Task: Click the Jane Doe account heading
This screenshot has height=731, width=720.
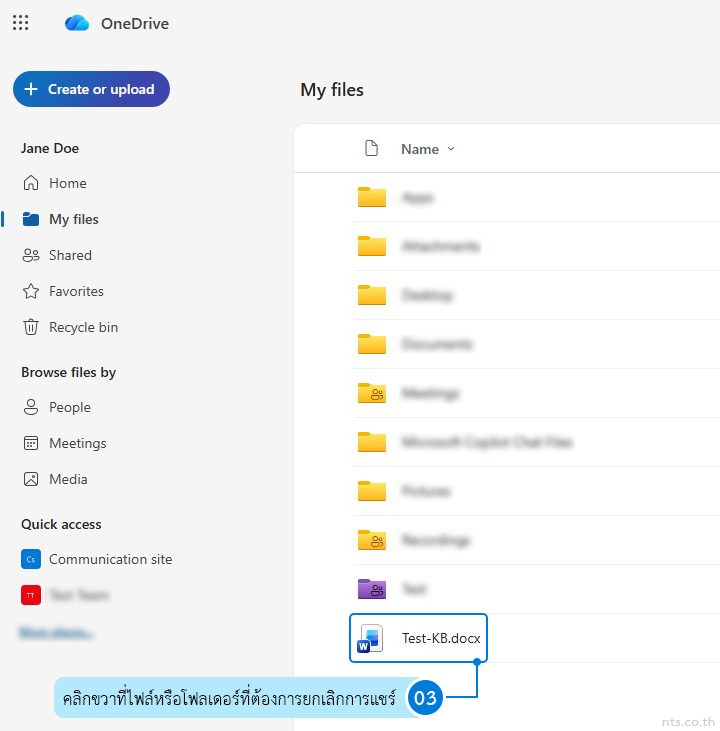Action: [x=50, y=148]
